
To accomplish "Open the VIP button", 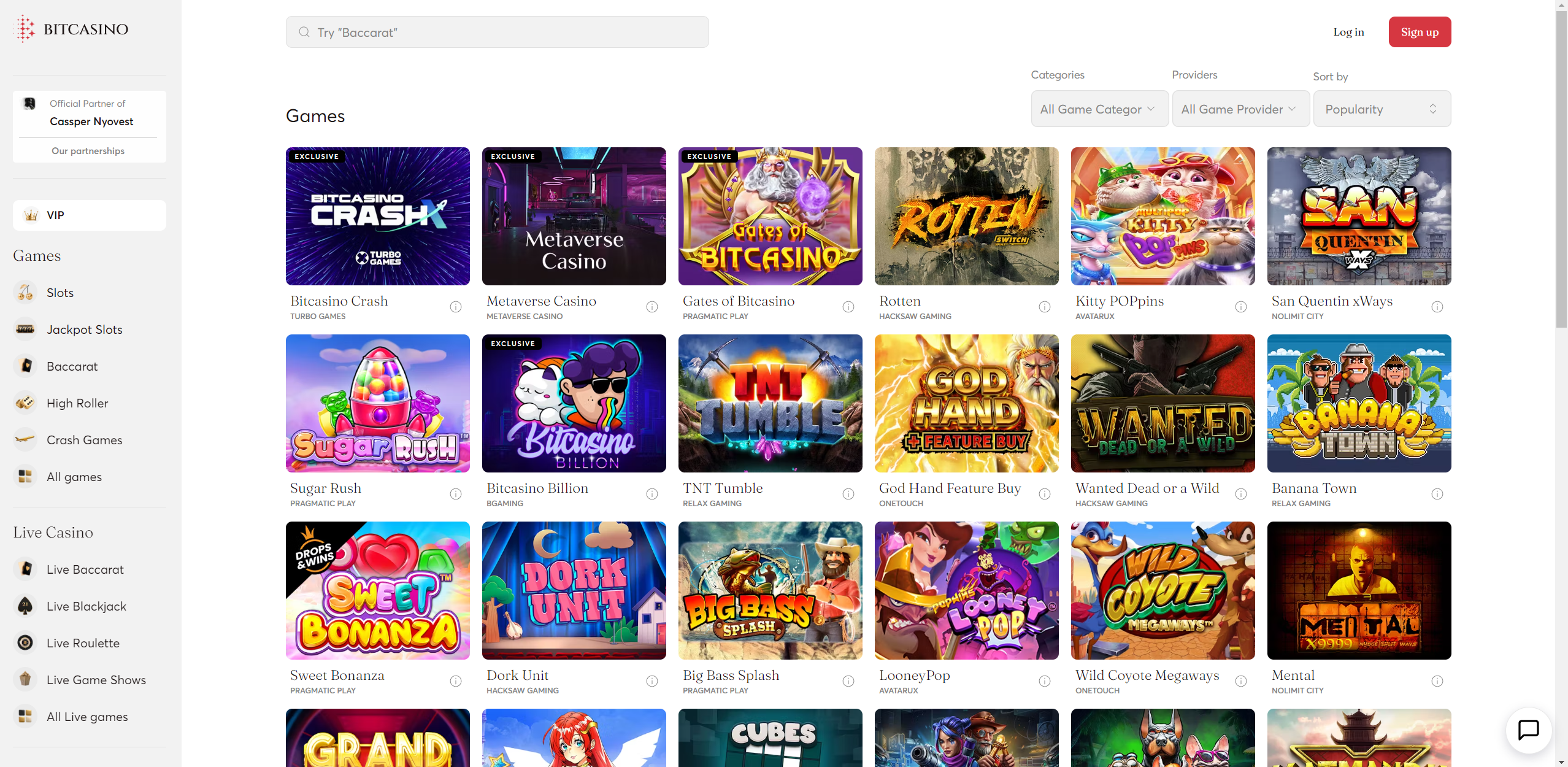I will click(x=90, y=215).
